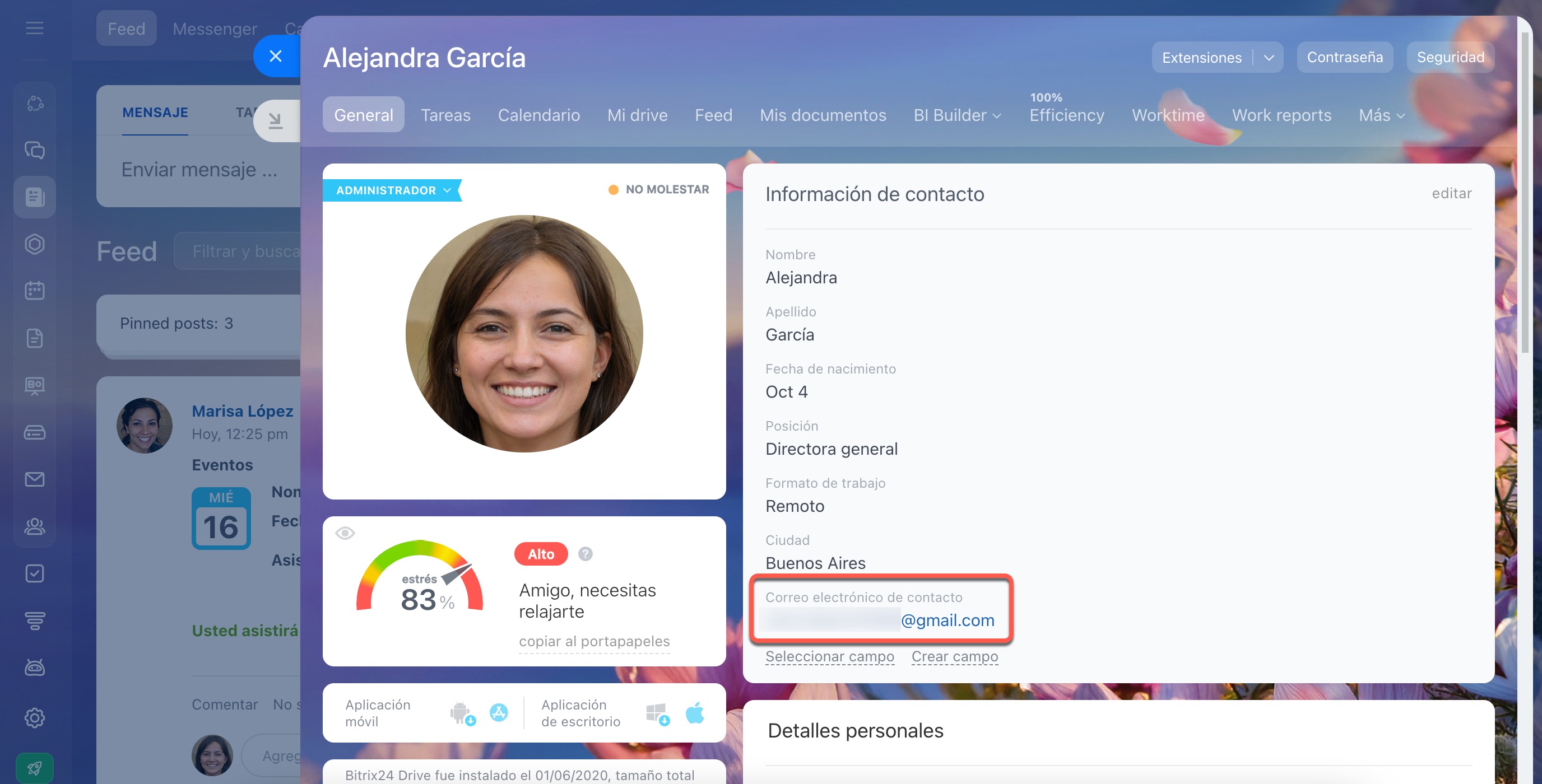This screenshot has height=784, width=1542.
Task: Open the robot automation icon in sidebar
Action: tap(35, 668)
